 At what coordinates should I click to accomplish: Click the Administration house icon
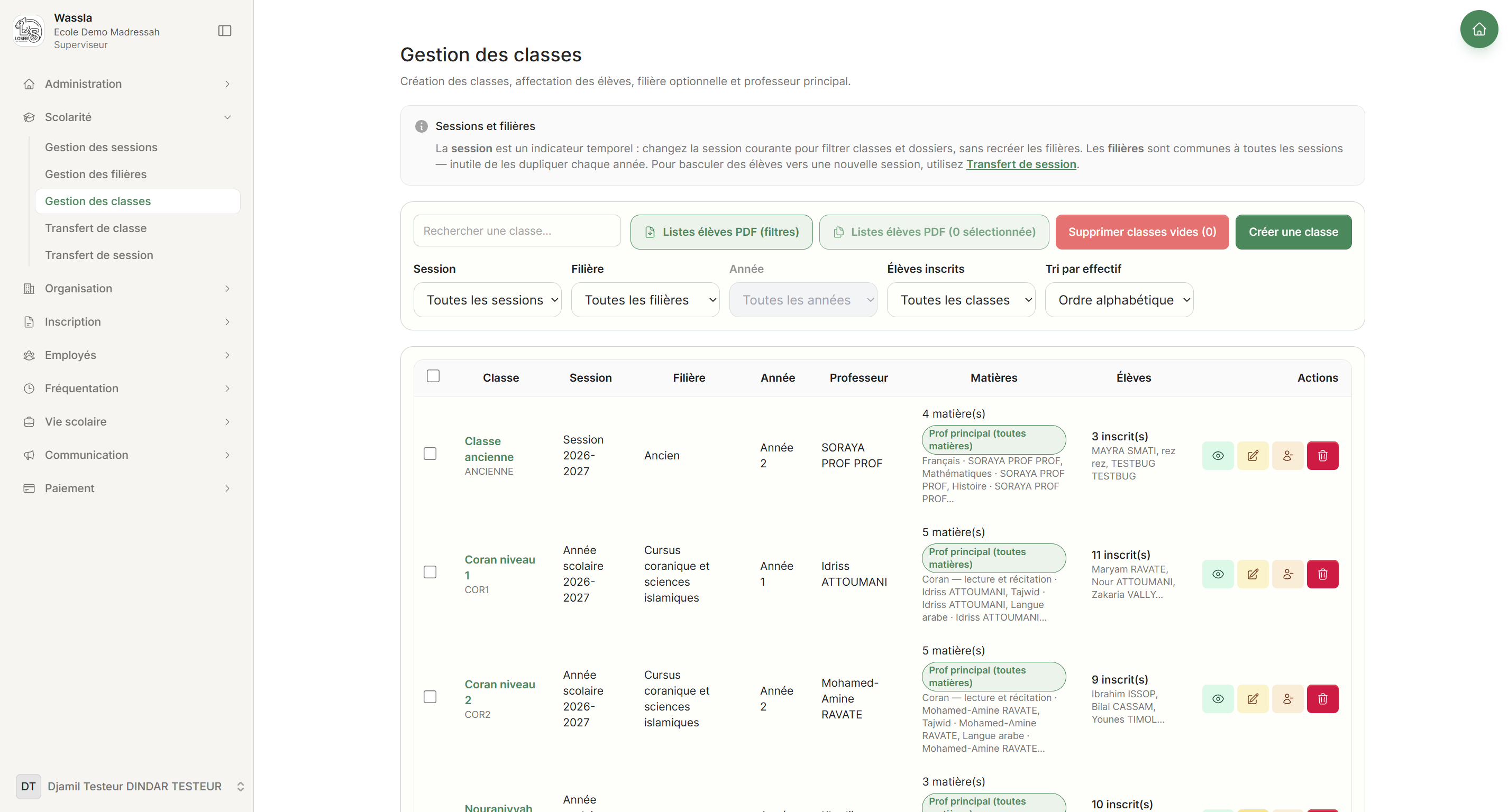tap(29, 84)
